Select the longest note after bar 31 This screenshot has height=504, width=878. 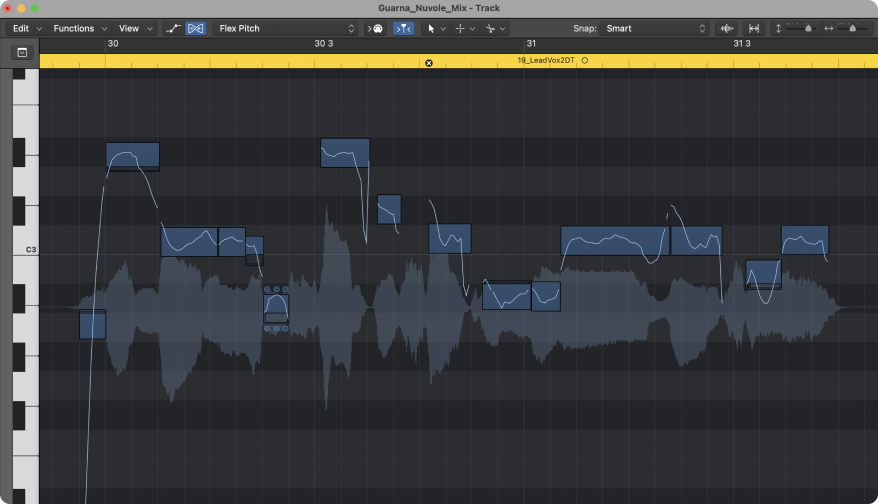click(x=615, y=241)
